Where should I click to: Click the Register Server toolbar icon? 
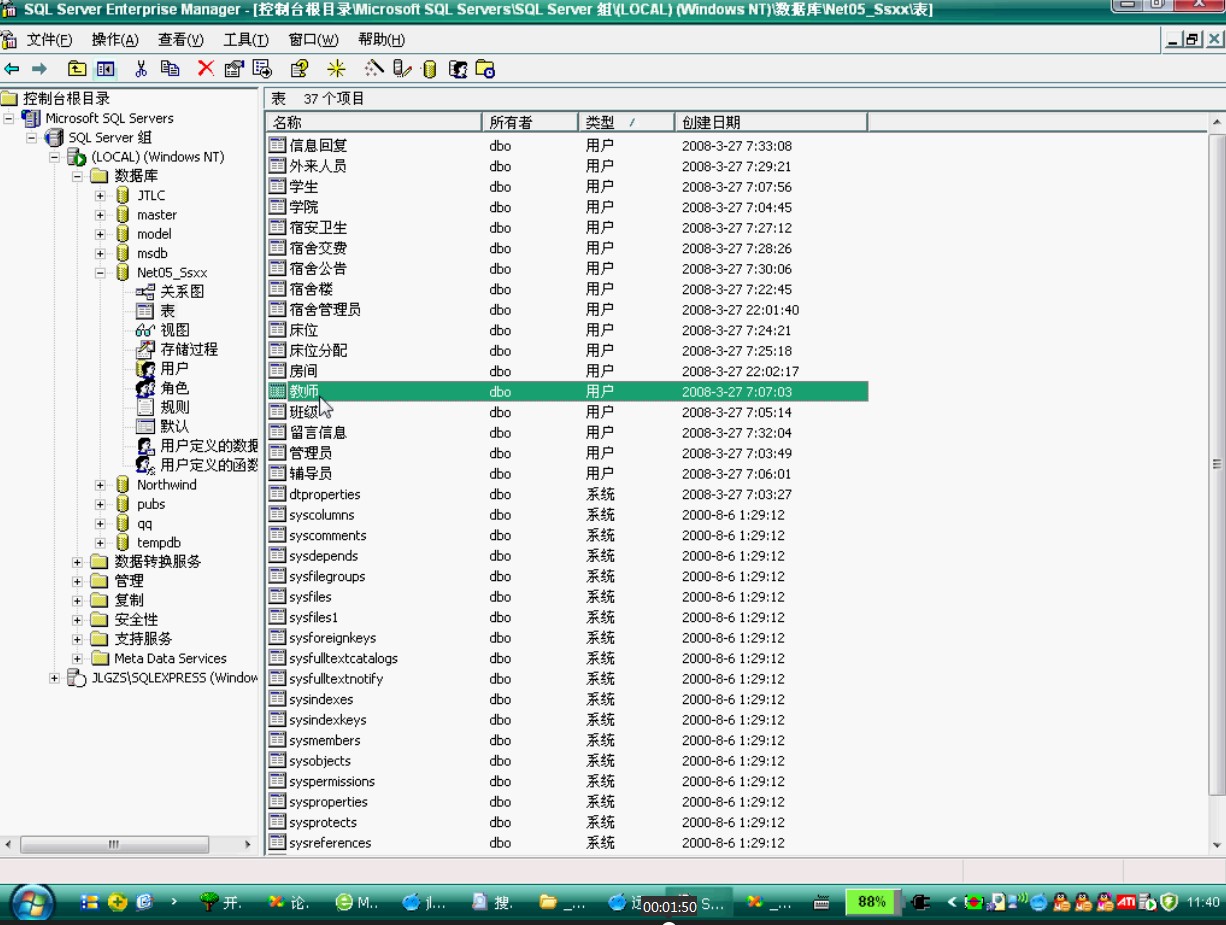[x=402, y=69]
